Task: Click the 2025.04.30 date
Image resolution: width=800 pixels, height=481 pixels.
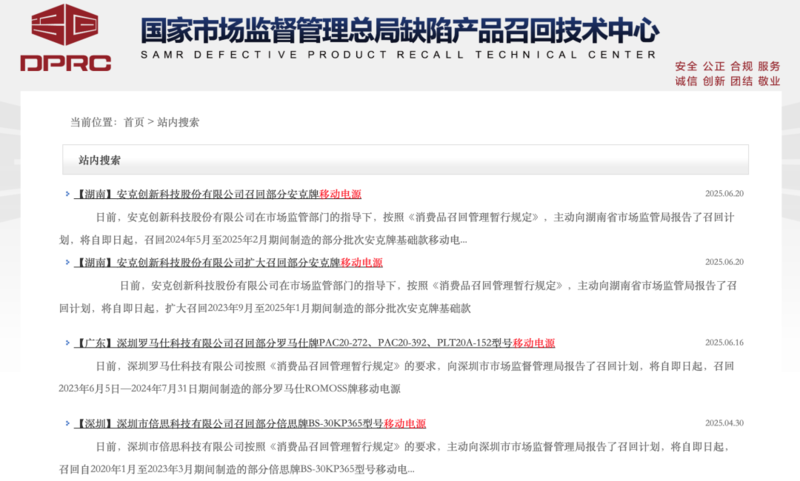Action: pos(724,423)
